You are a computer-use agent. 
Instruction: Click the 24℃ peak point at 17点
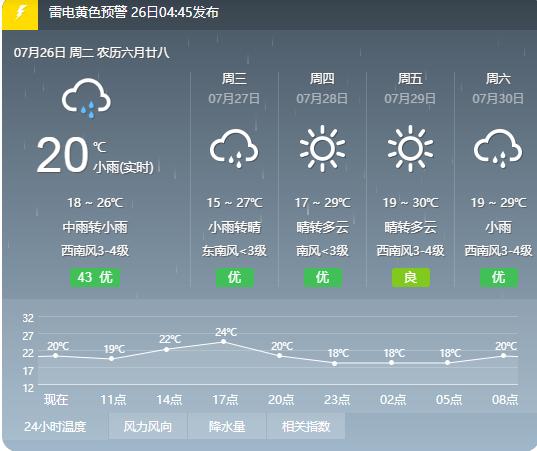coord(223,341)
